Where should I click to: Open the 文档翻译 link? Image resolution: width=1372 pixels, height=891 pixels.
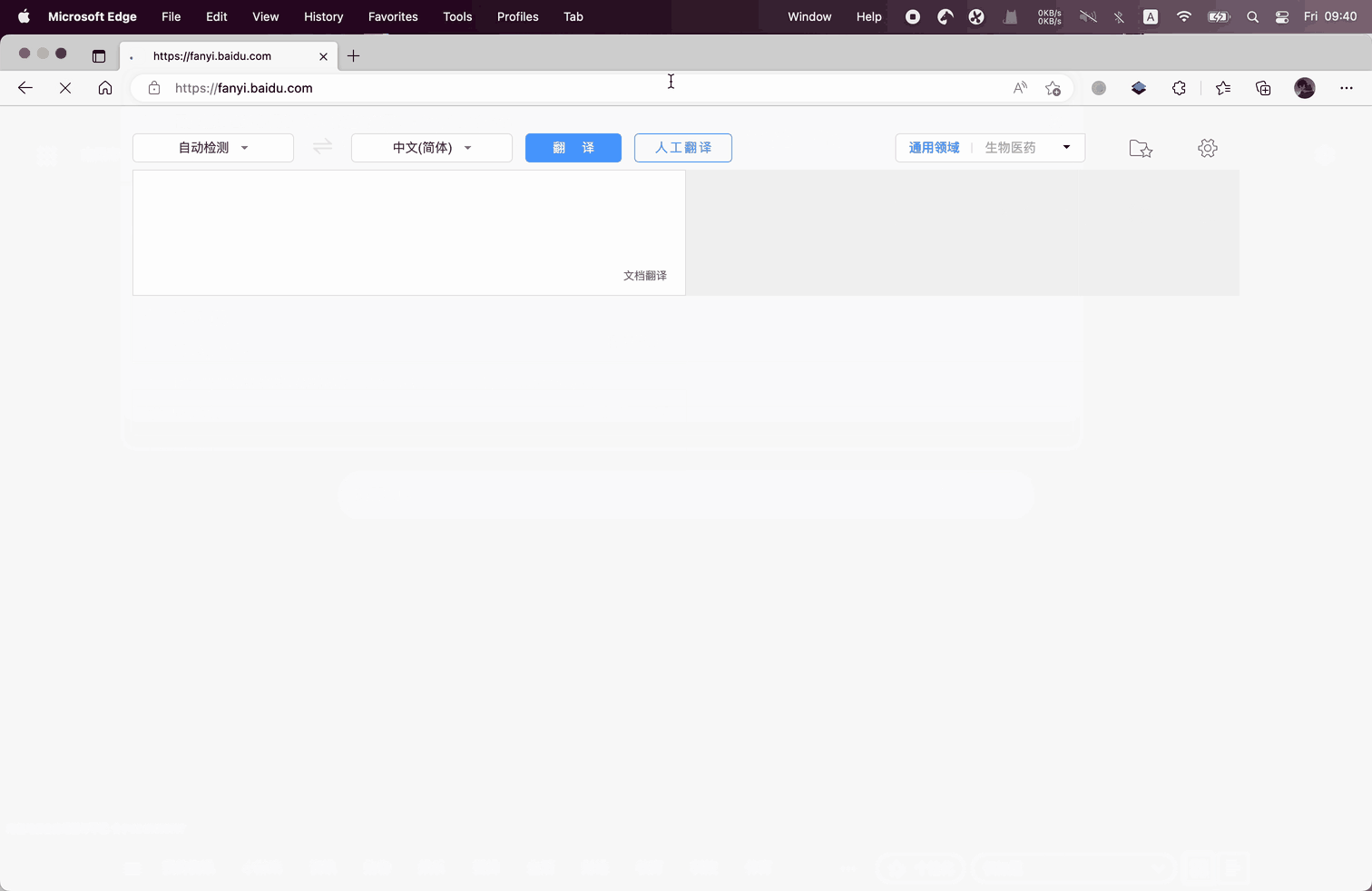(645, 276)
